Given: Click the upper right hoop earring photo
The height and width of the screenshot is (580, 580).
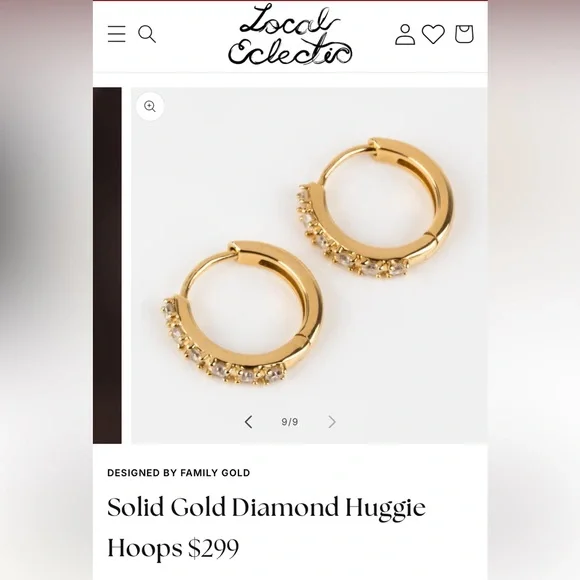Looking at the screenshot, I should [x=376, y=208].
